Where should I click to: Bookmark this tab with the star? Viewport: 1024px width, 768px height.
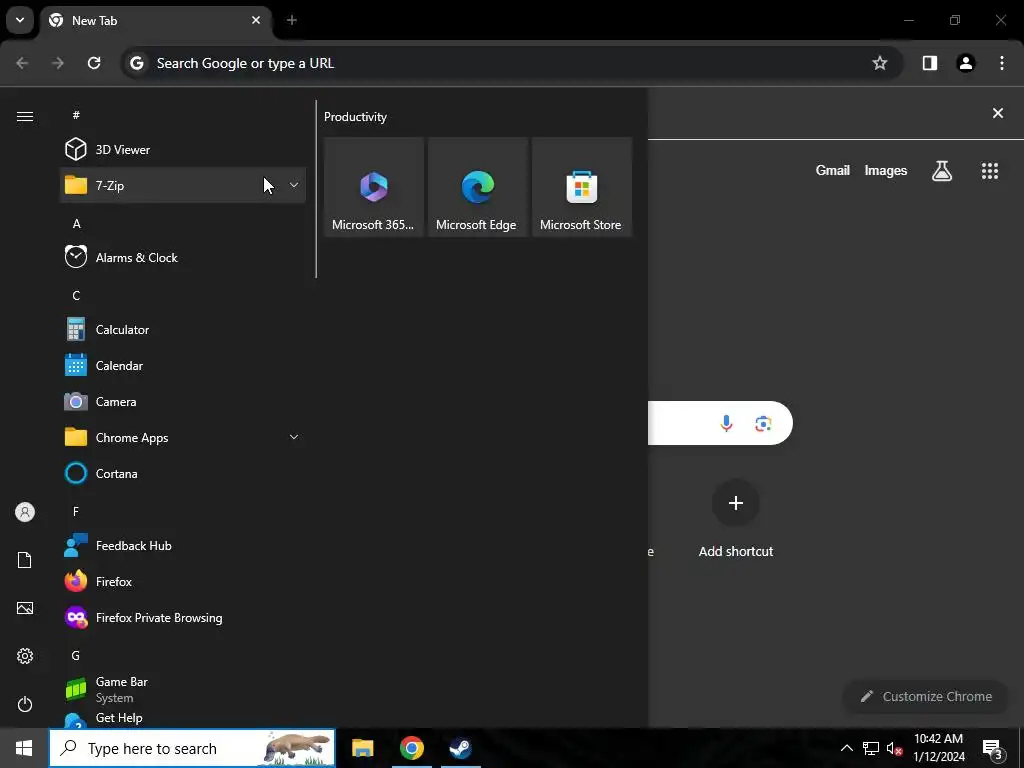[x=880, y=63]
